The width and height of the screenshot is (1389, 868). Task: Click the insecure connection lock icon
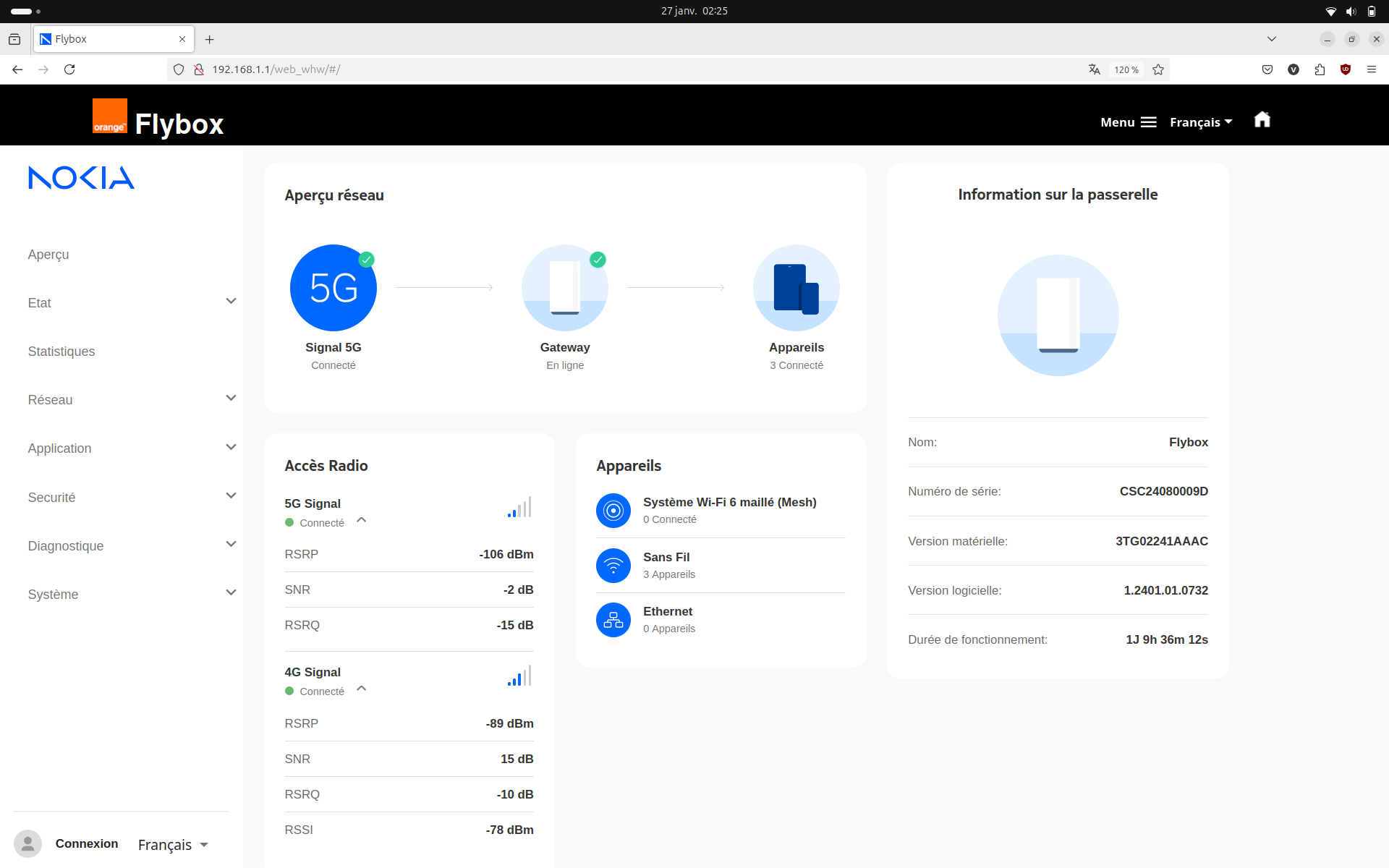[198, 69]
